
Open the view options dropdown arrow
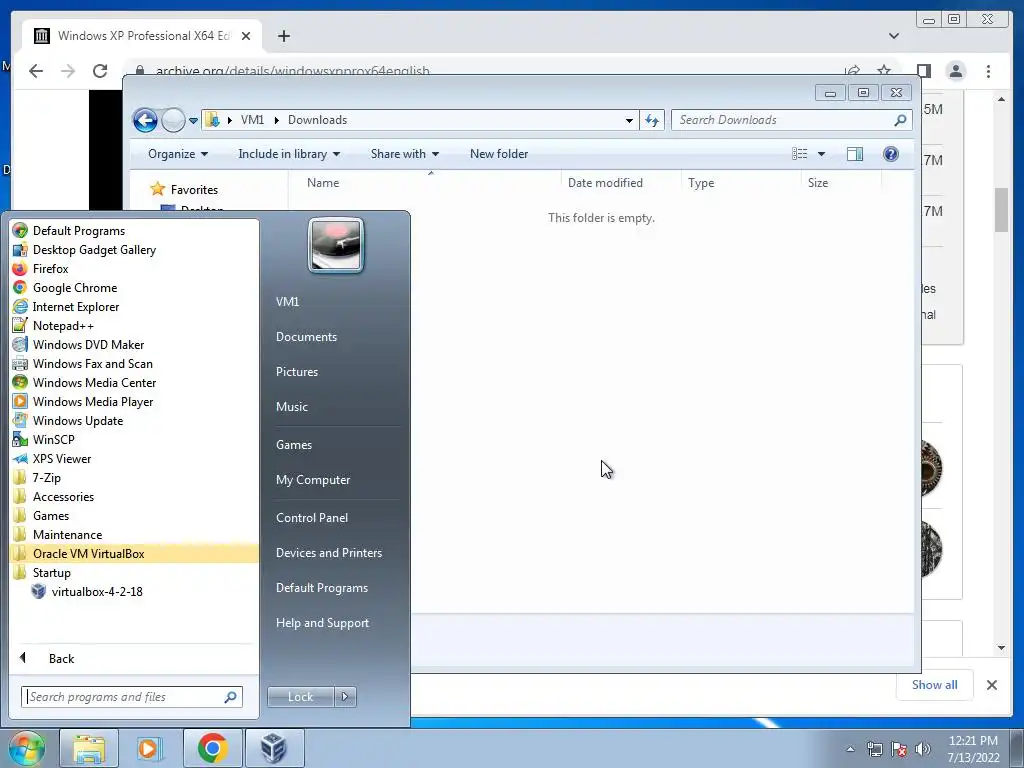point(821,154)
